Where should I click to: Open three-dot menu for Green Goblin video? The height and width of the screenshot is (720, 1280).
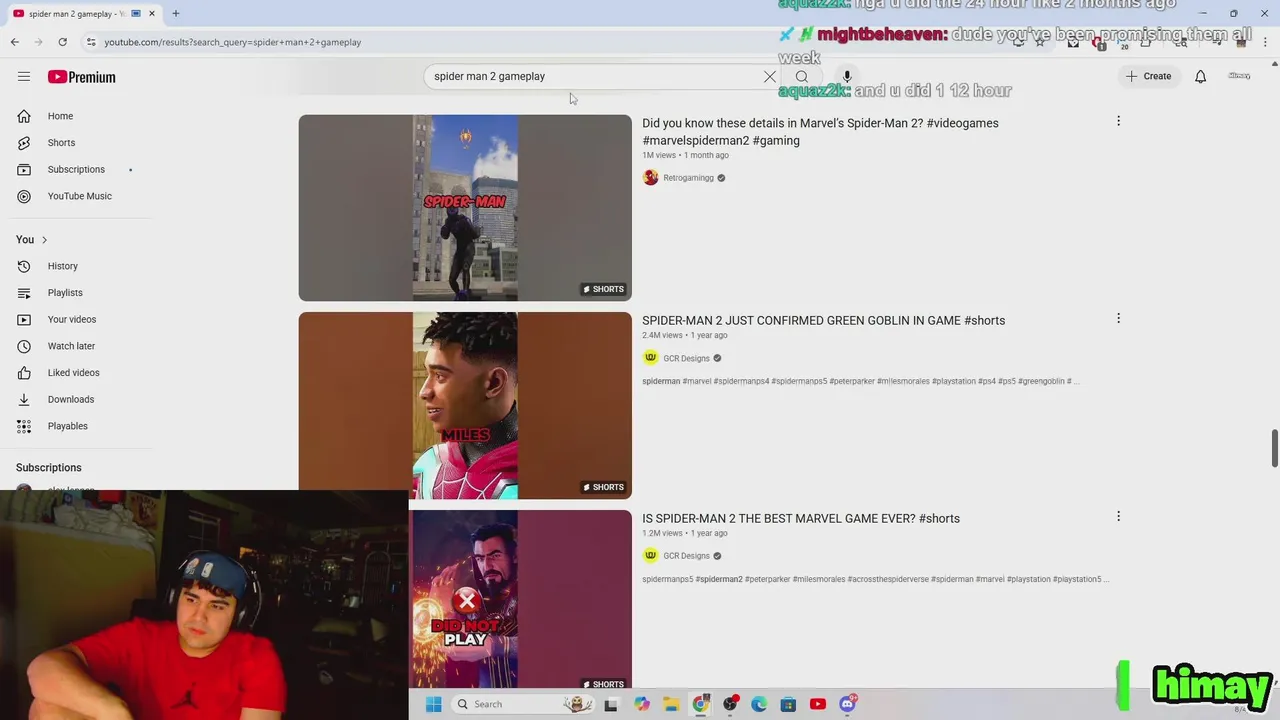[x=1118, y=318]
